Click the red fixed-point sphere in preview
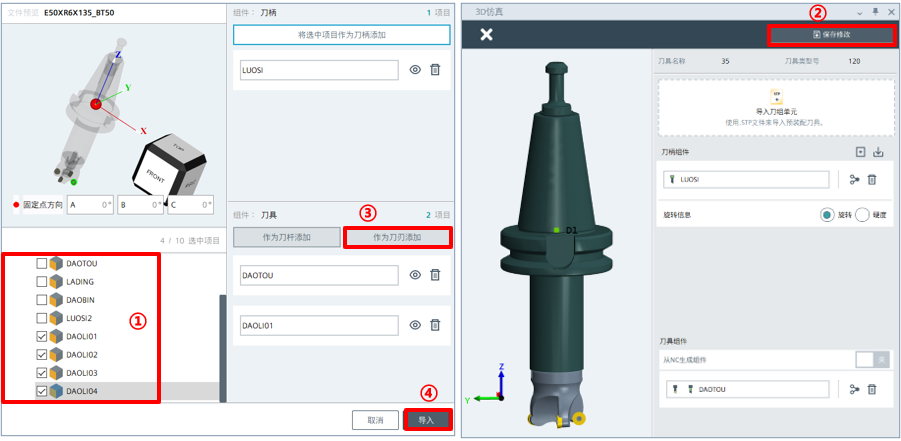This screenshot has height=441, width=901. (x=95, y=104)
